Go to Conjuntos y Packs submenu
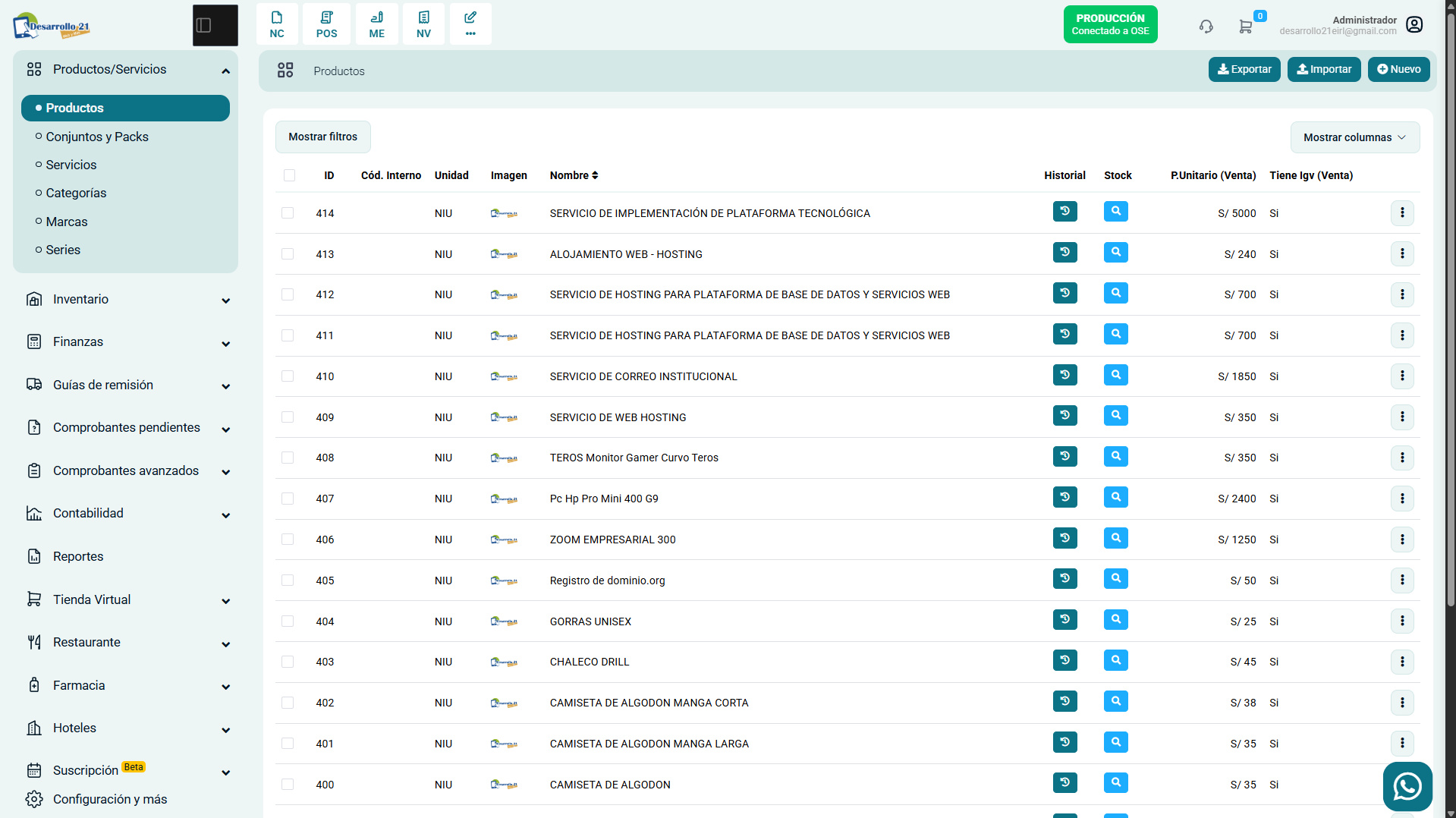The image size is (1456, 818). 97,137
